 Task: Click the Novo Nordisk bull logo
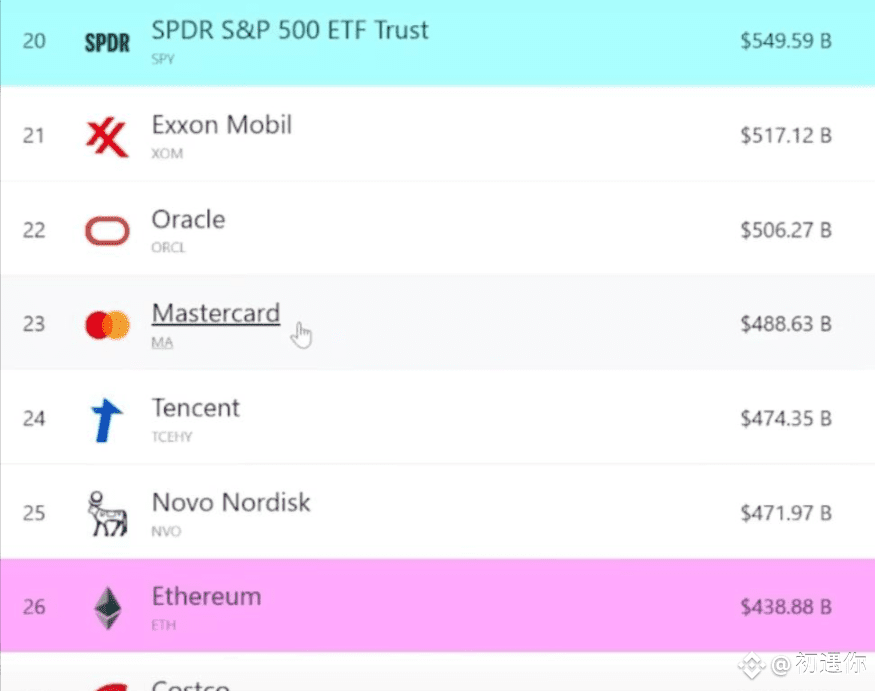pos(107,513)
